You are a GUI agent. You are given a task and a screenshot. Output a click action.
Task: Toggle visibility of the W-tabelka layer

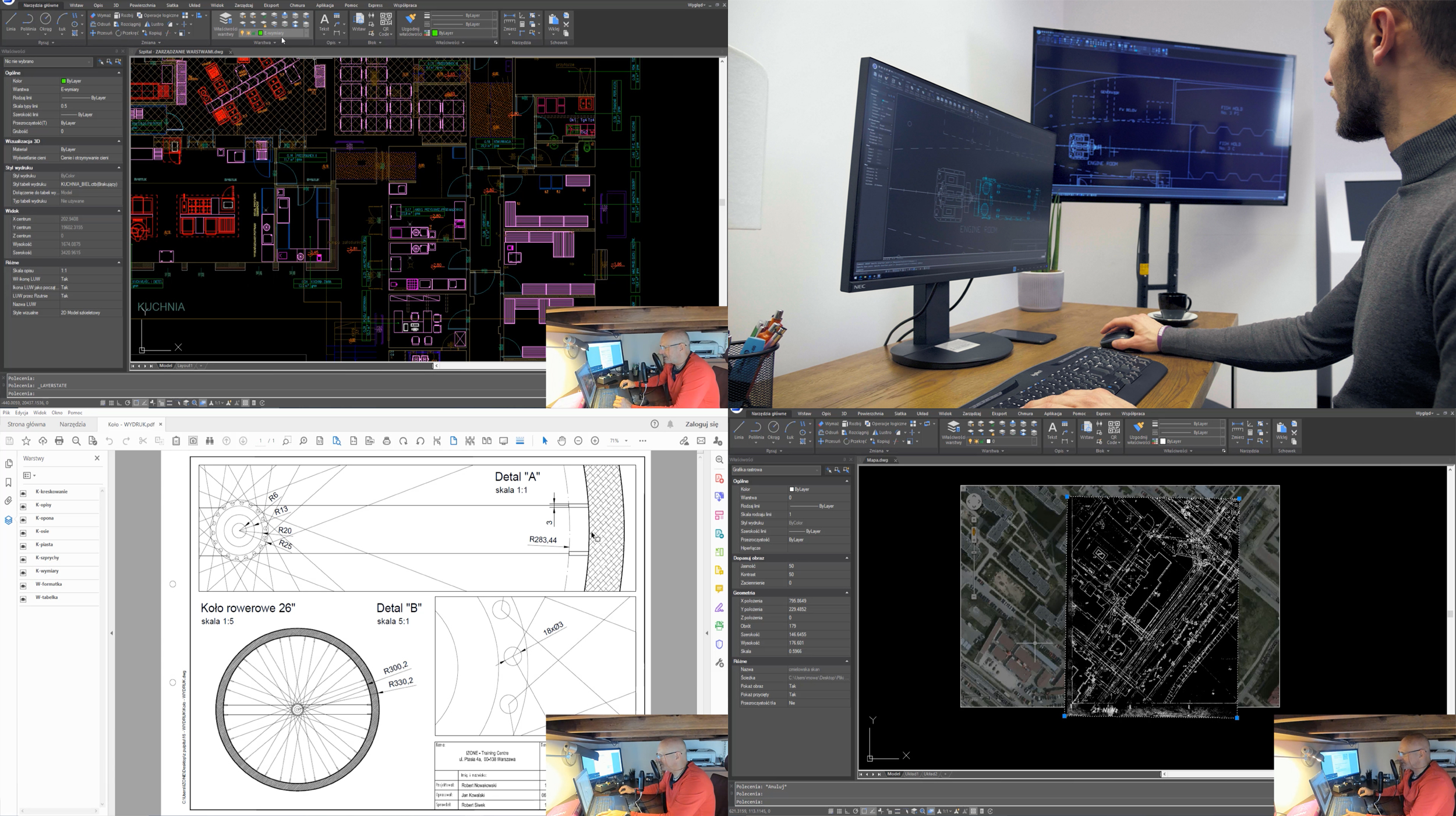coord(23,599)
